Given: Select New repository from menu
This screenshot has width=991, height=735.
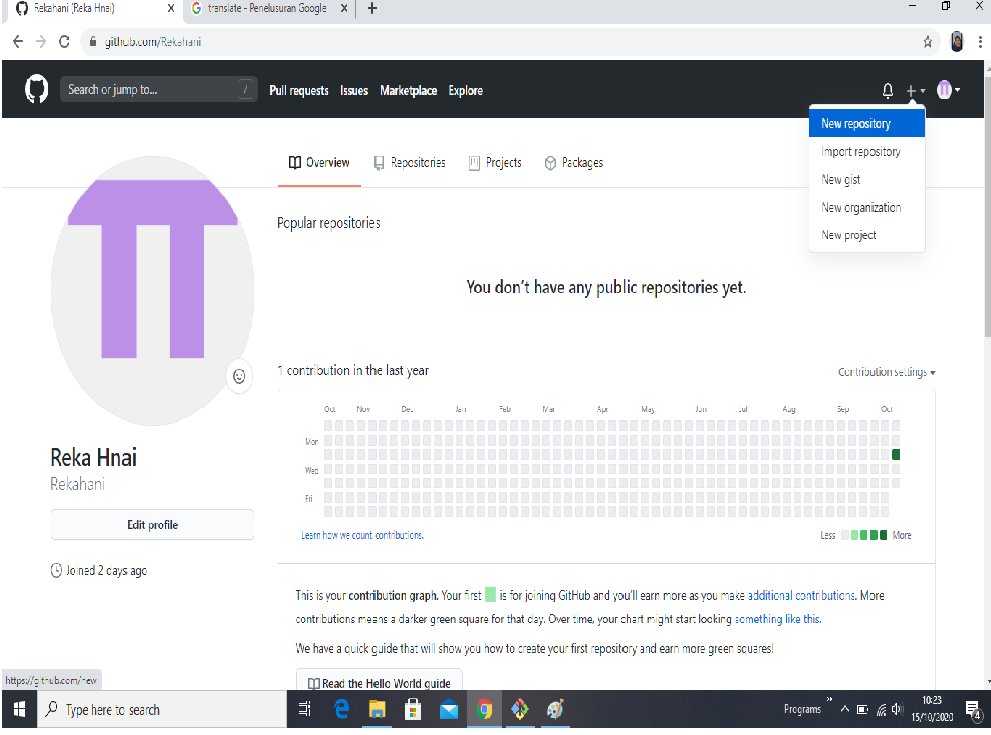Looking at the screenshot, I should [x=866, y=123].
